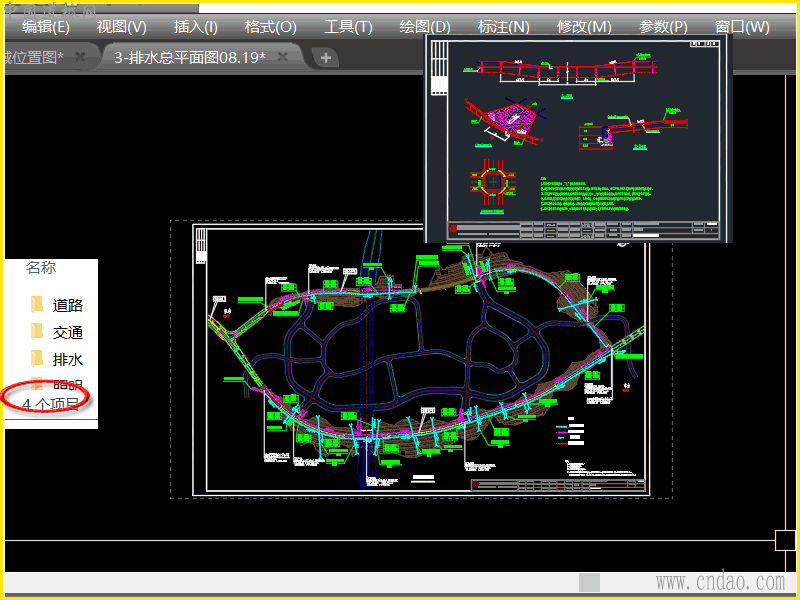The height and width of the screenshot is (600, 800).
Task: Add a new drawing tab with plus button
Action: click(326, 58)
